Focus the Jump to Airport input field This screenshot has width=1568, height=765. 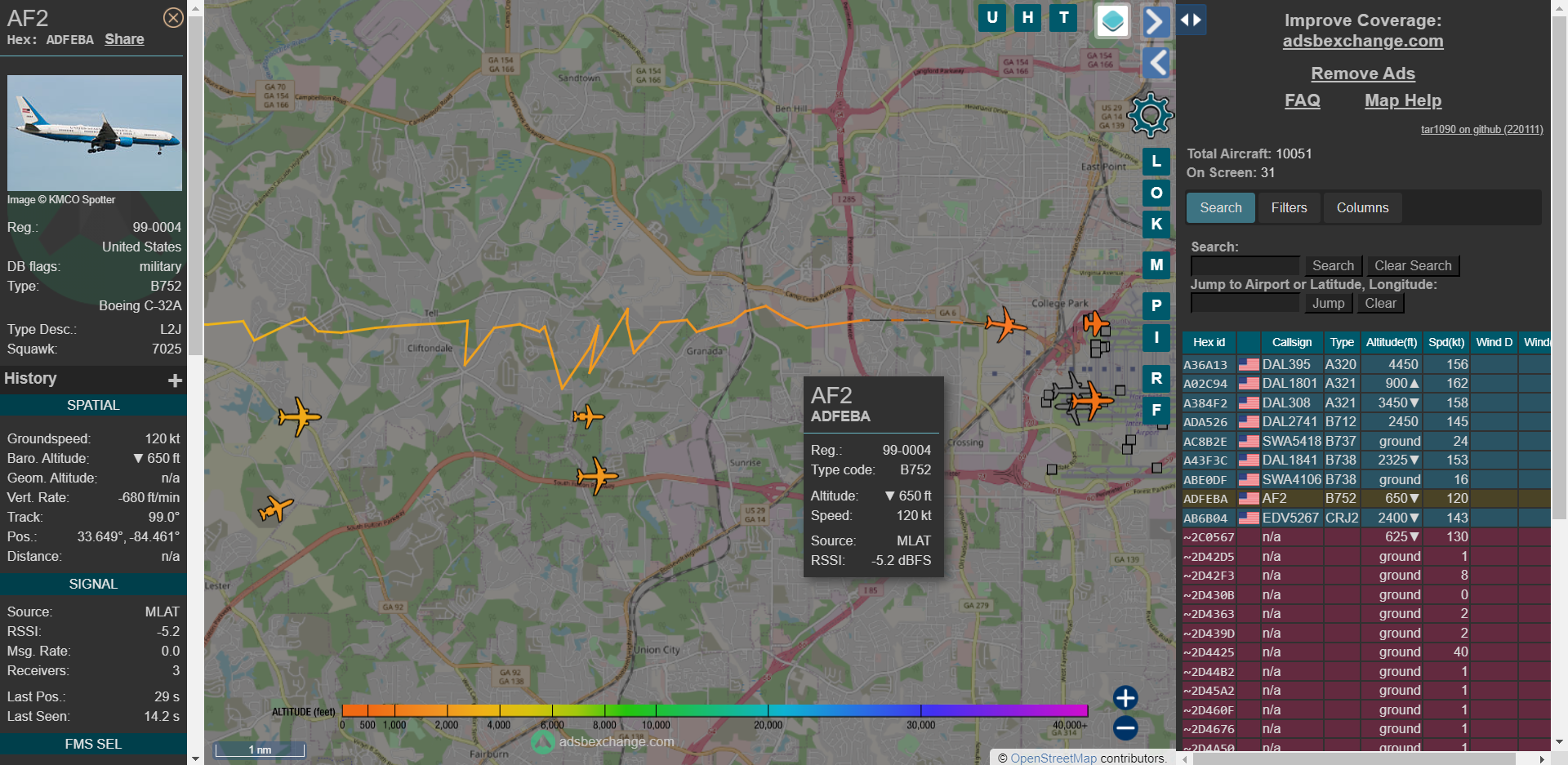point(1245,303)
